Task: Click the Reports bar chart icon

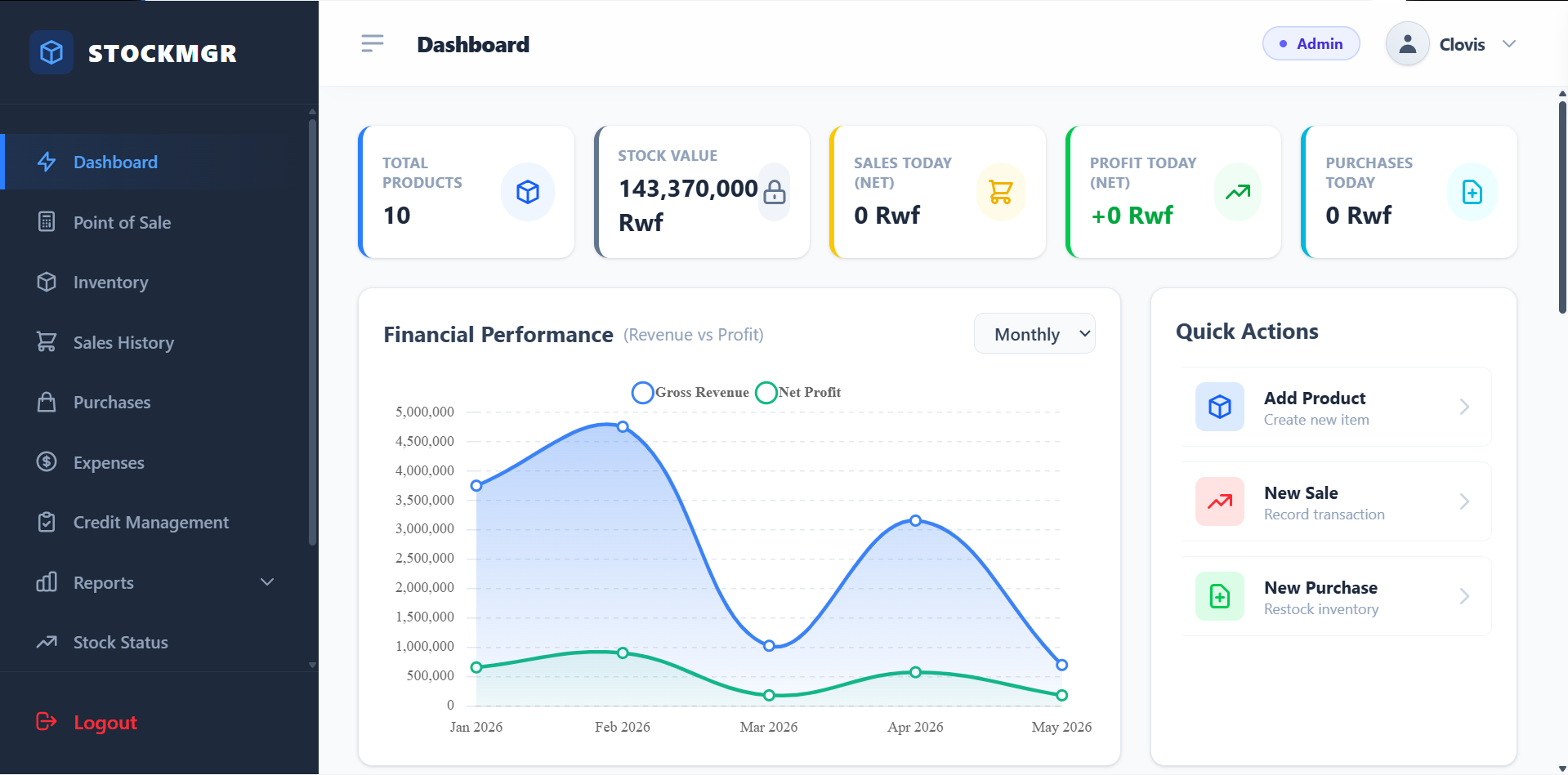Action: tap(47, 581)
